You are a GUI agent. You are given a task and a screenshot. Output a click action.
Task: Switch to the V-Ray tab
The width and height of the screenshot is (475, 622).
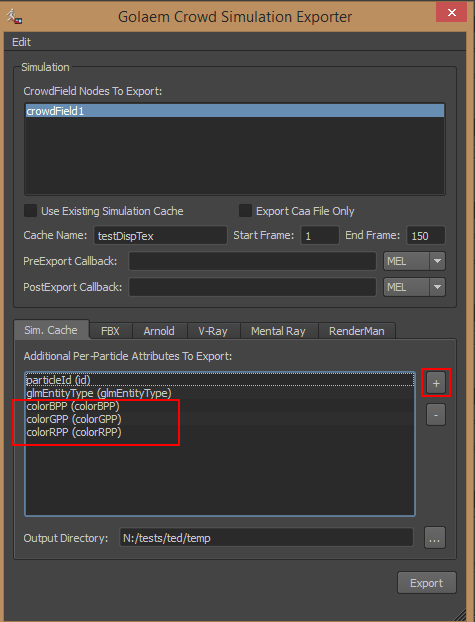pos(213,331)
